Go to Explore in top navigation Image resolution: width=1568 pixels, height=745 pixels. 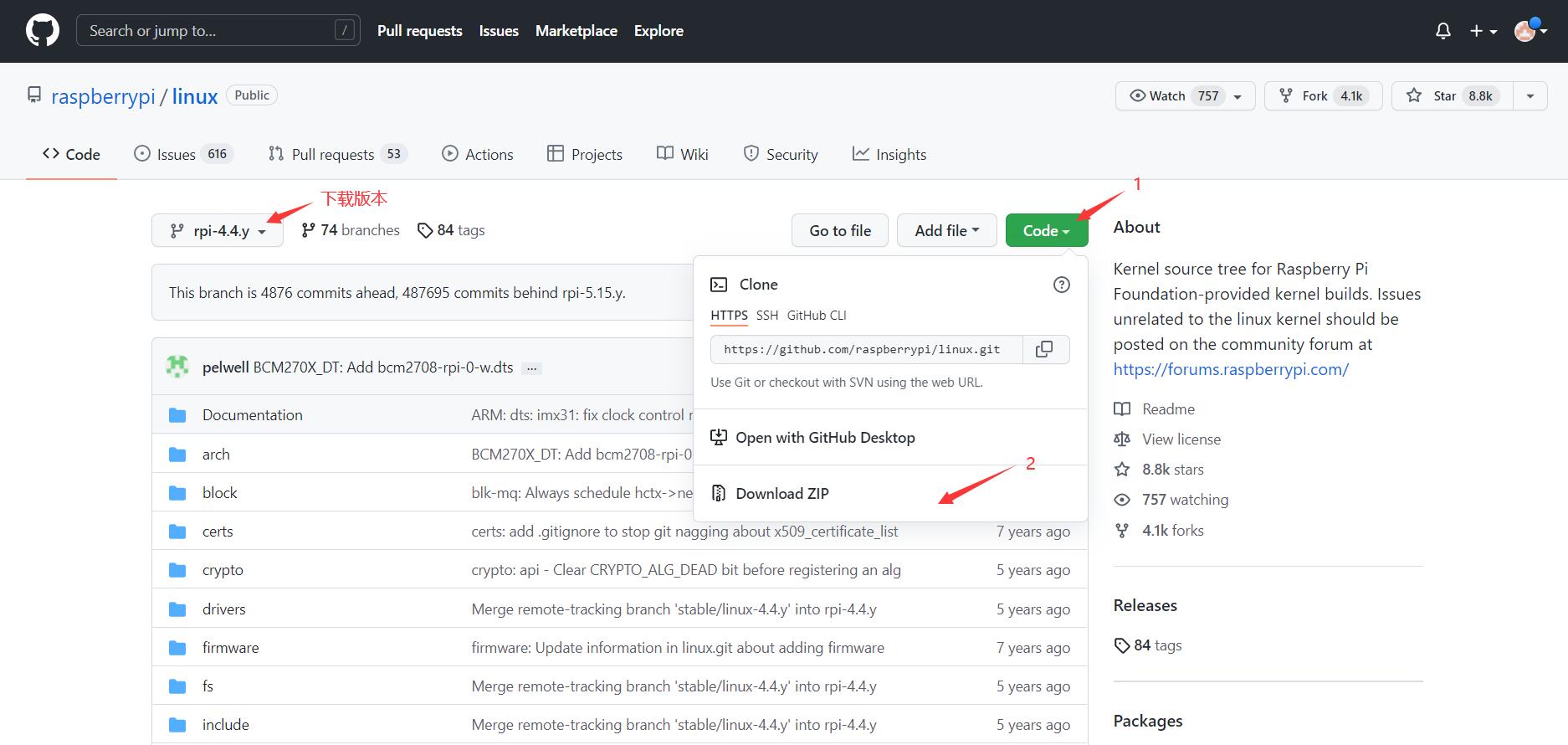click(x=658, y=31)
